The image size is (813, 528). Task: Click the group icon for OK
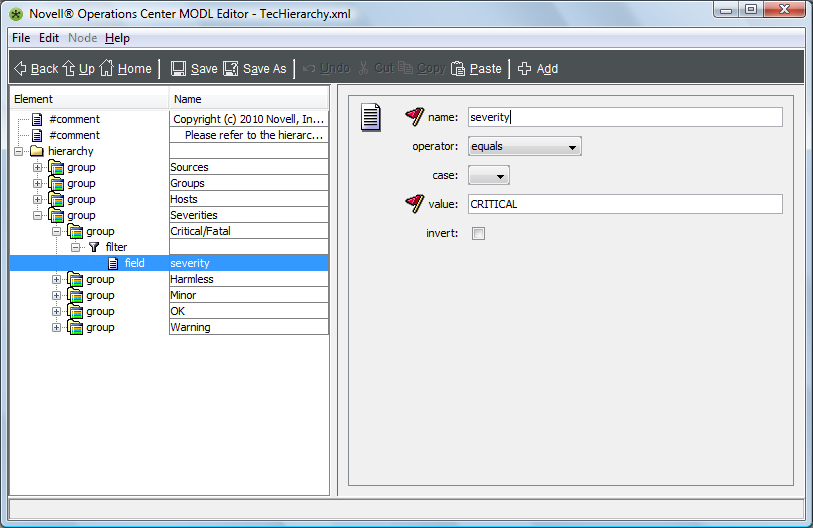(x=75, y=311)
